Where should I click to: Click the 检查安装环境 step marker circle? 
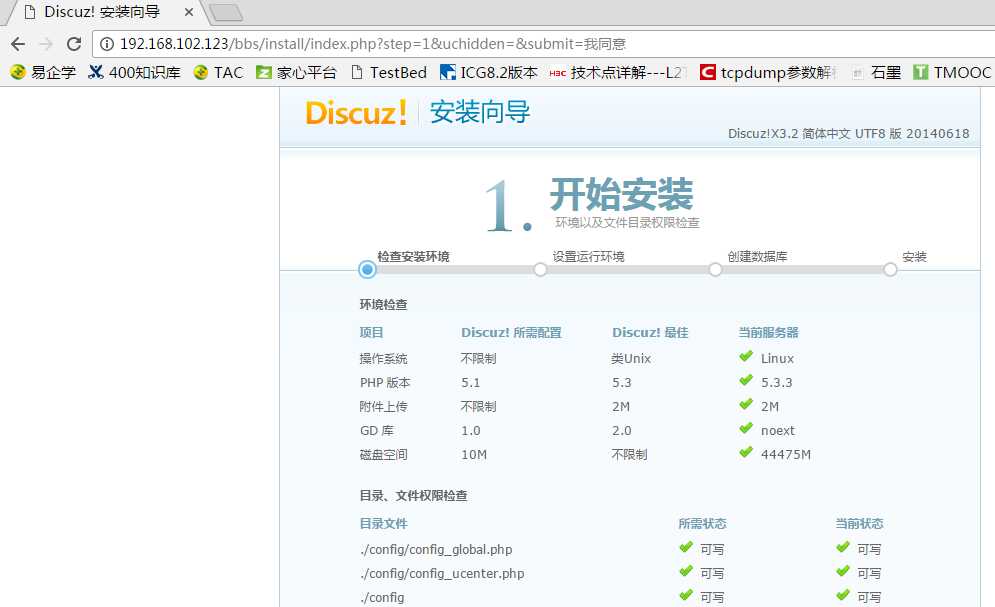(367, 270)
